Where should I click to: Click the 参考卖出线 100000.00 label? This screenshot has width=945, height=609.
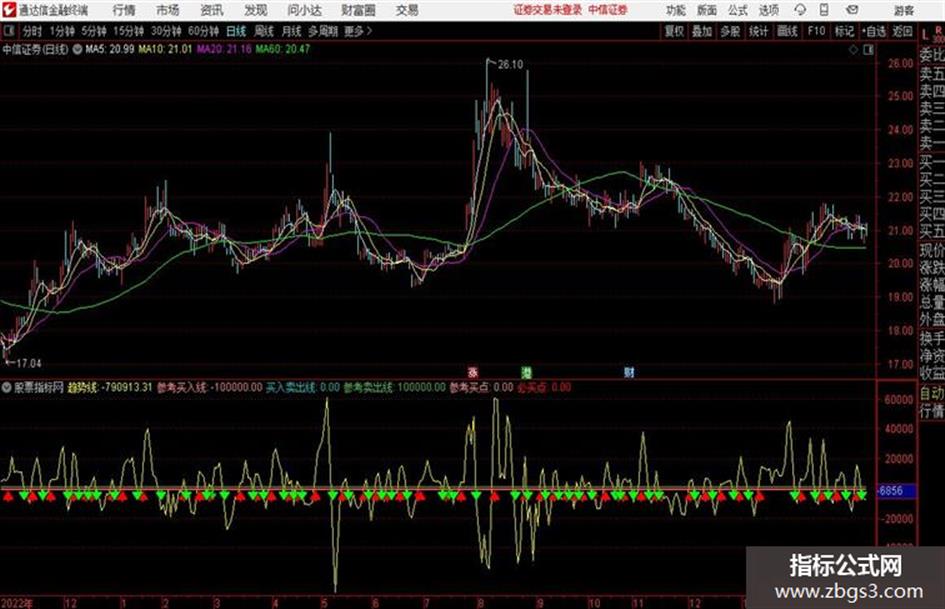pos(395,387)
